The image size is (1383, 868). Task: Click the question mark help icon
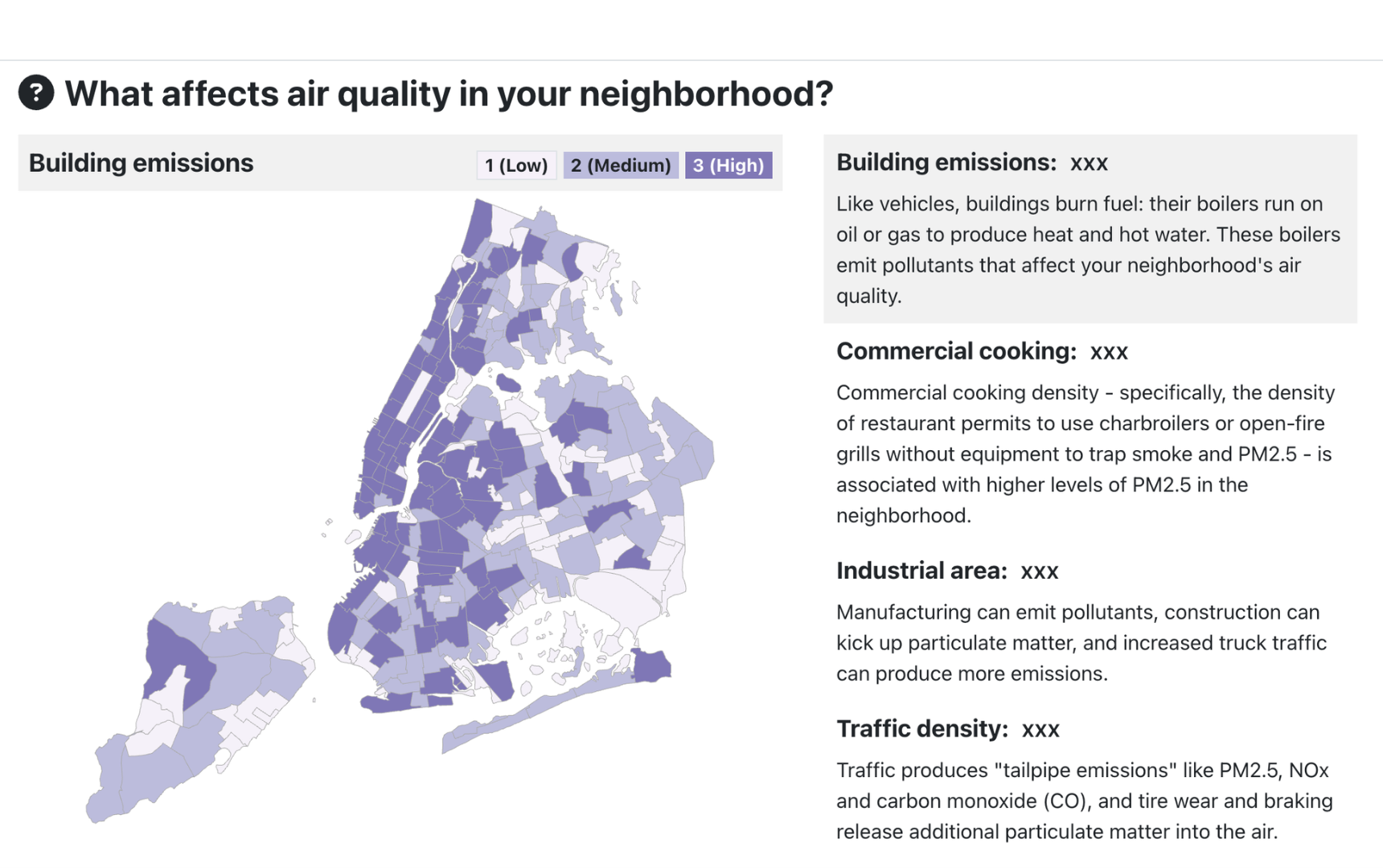point(36,92)
